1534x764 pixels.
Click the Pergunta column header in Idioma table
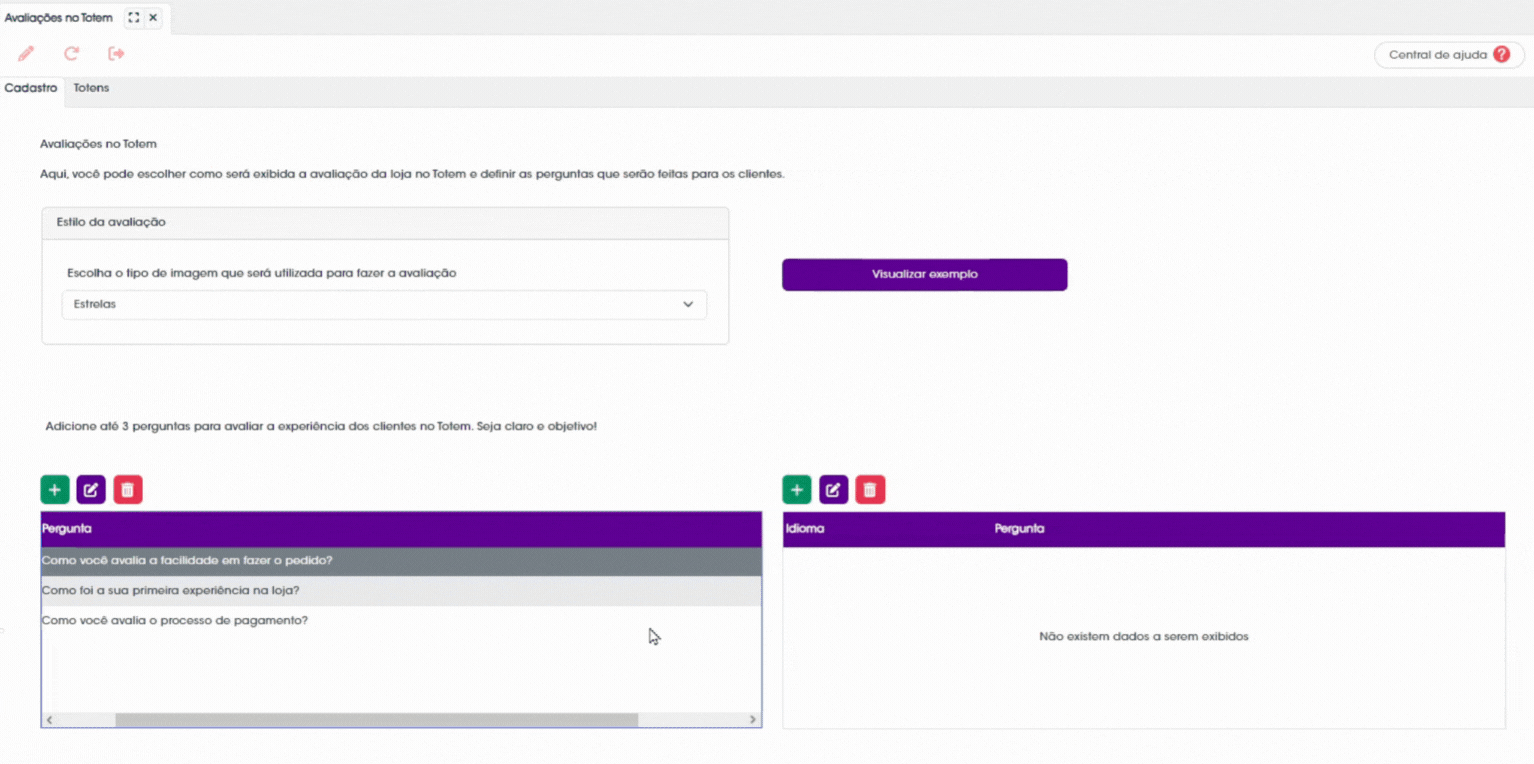point(1019,529)
